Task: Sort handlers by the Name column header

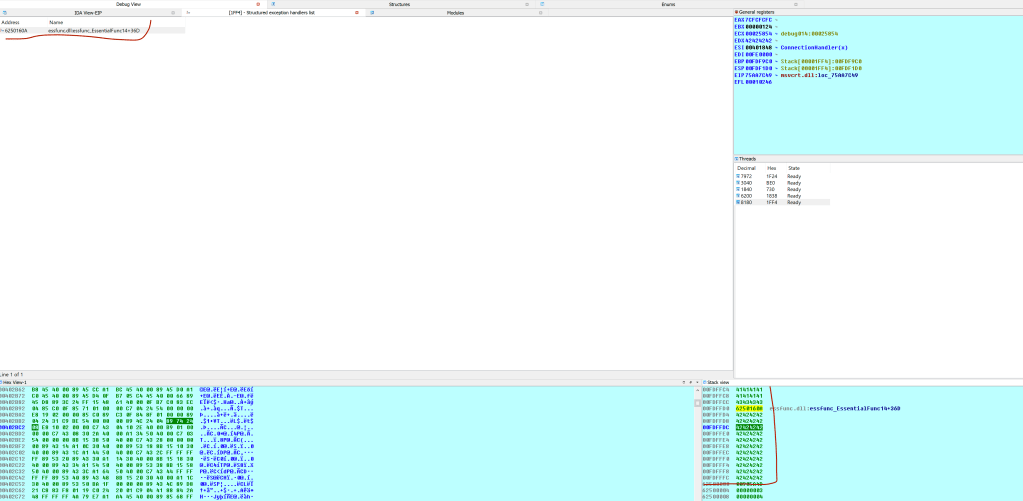Action: pyautogui.click(x=56, y=21)
